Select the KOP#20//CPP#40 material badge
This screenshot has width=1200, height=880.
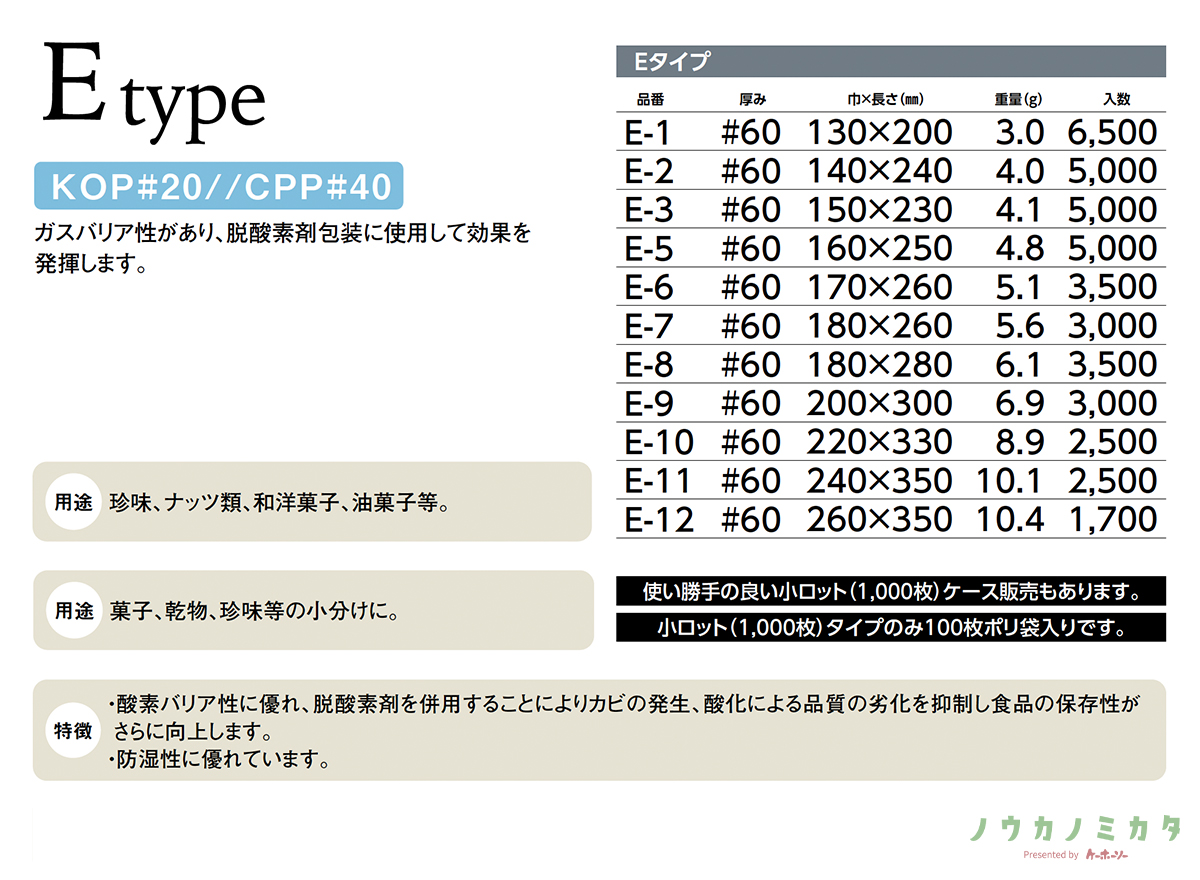tap(219, 186)
